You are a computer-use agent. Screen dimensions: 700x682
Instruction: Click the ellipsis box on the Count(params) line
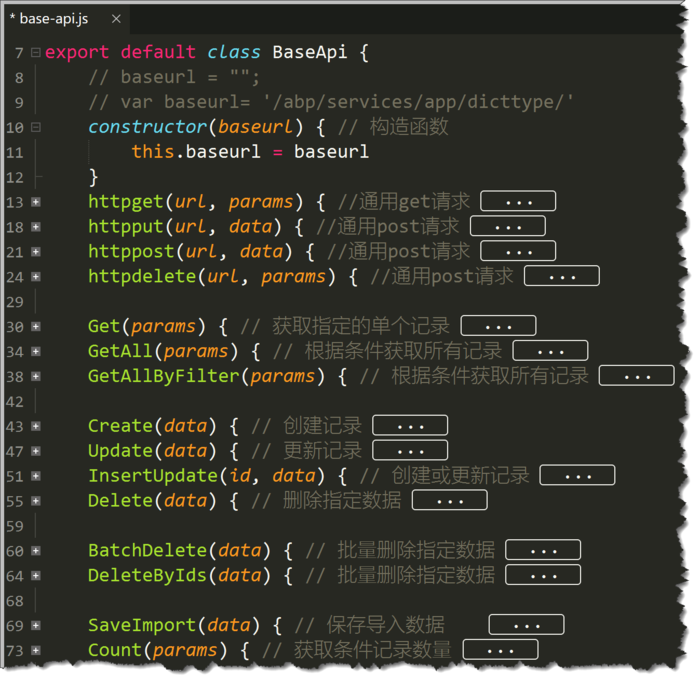click(x=501, y=650)
